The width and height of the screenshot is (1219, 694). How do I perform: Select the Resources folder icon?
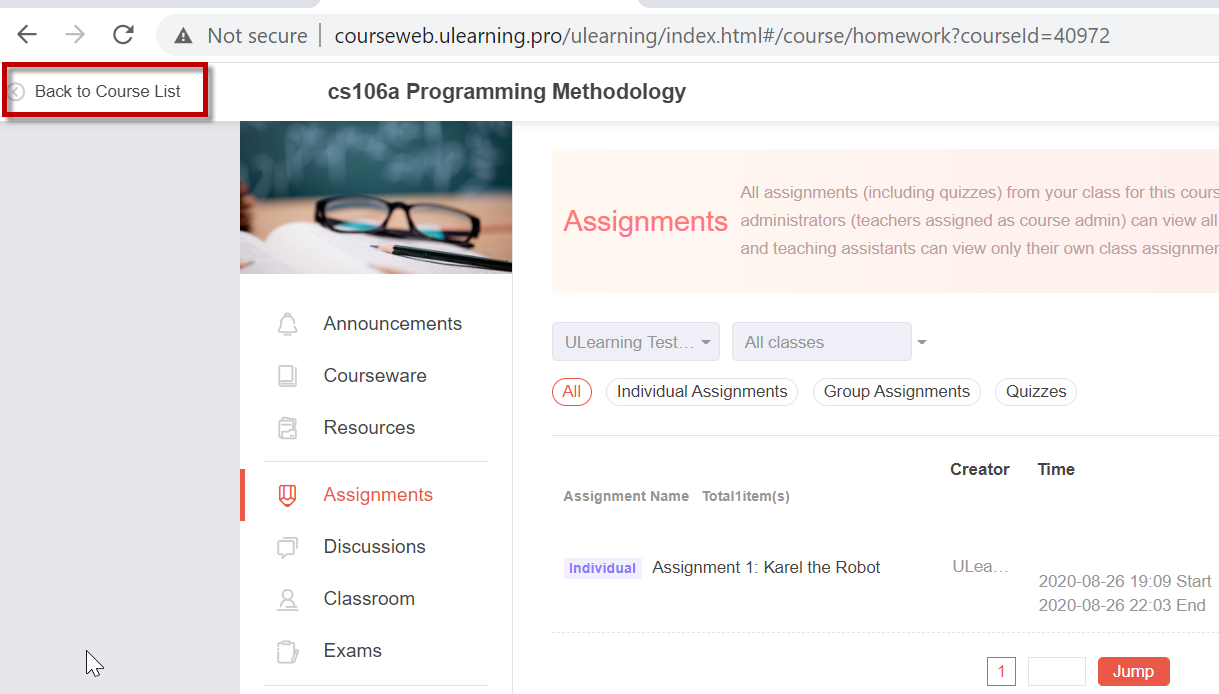point(288,428)
